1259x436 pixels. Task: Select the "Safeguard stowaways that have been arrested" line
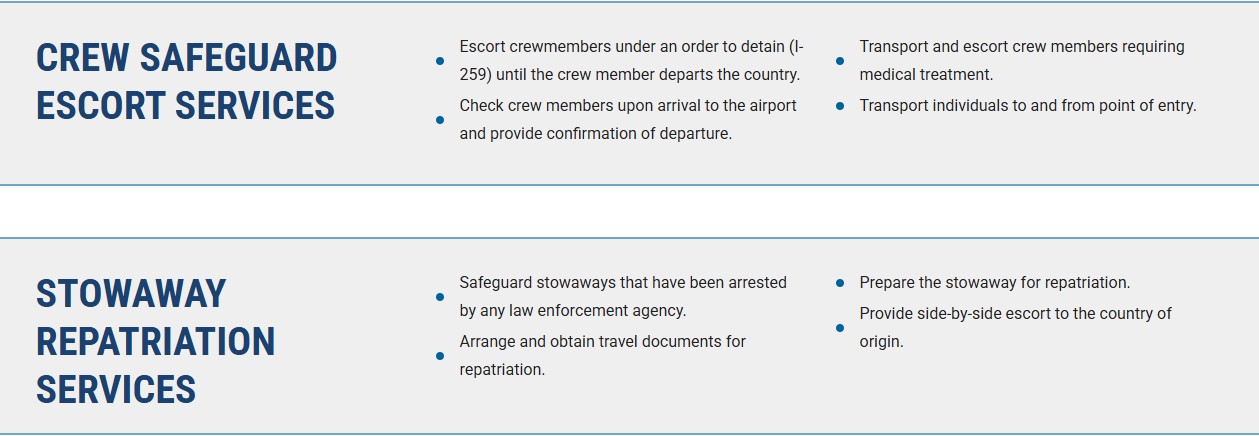(x=623, y=283)
